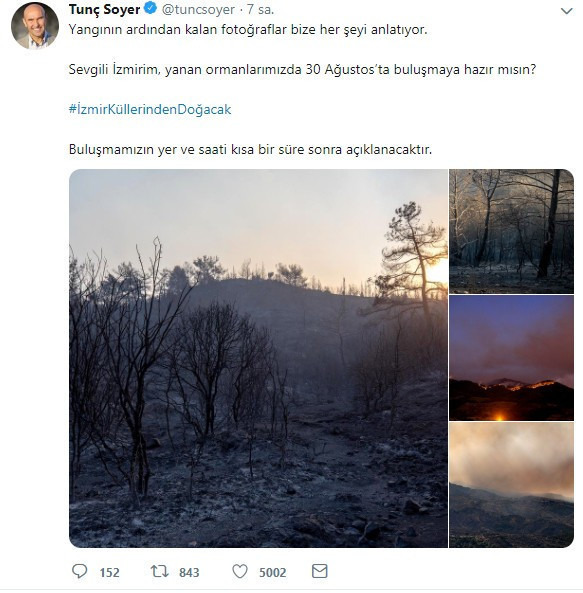Open the charred tree trunks thumbnail
Viewport: 583px width, 593px height.
coord(511,231)
